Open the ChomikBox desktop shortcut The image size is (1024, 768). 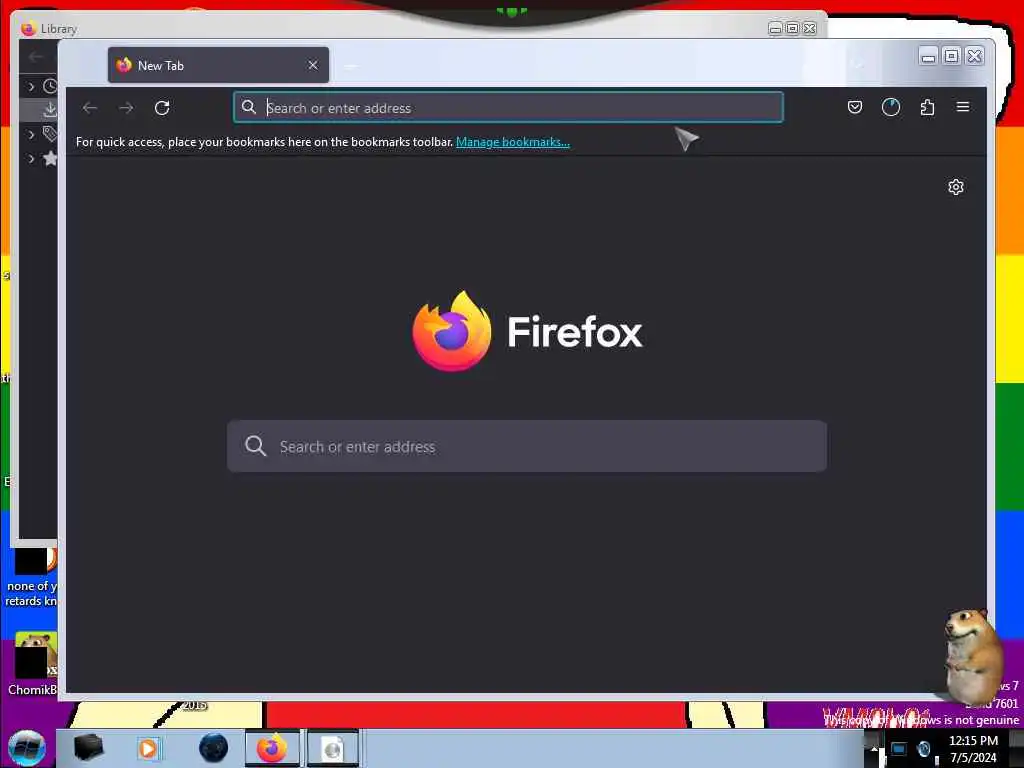pyautogui.click(x=33, y=663)
